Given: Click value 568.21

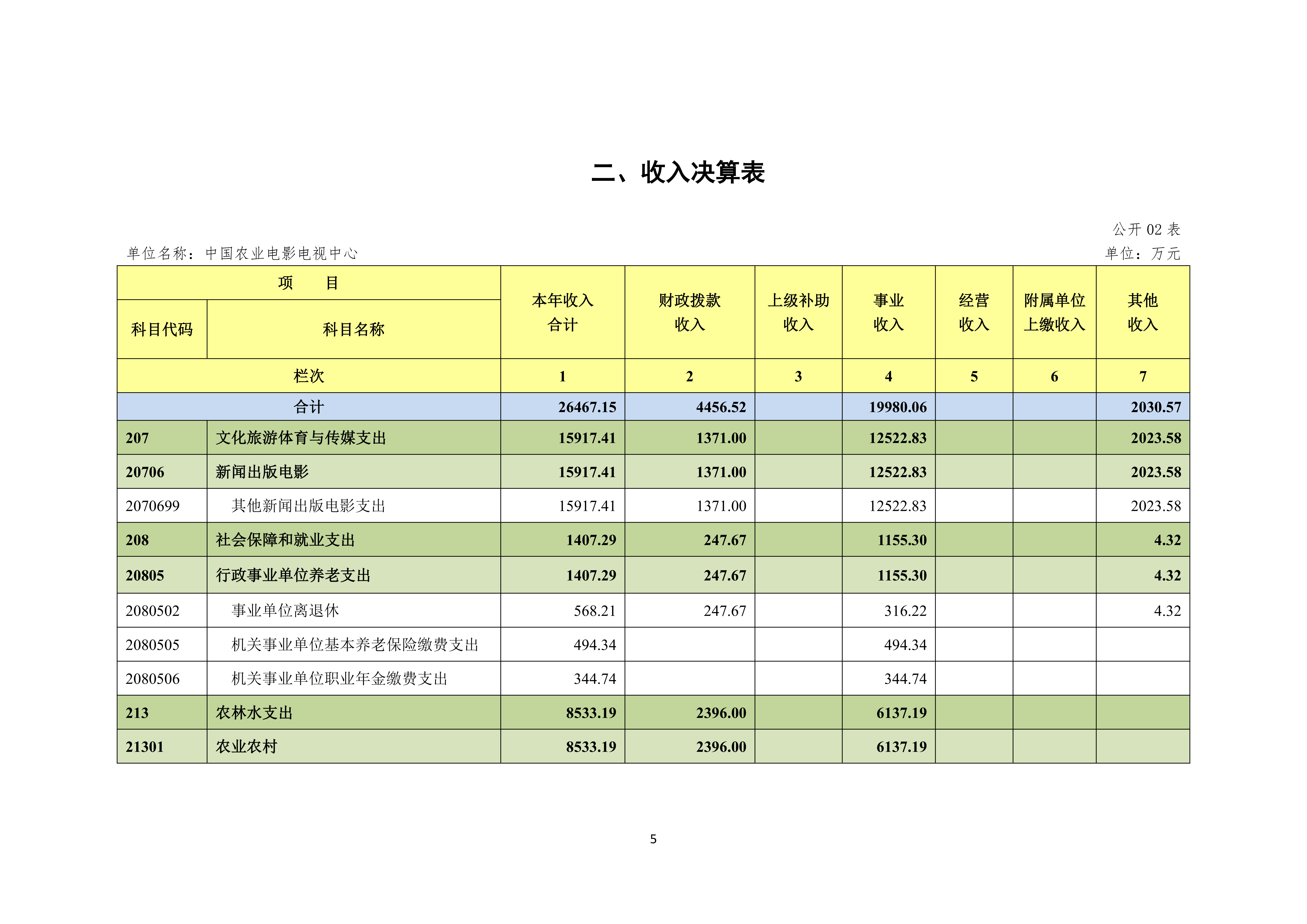Looking at the screenshot, I should pos(595,611).
